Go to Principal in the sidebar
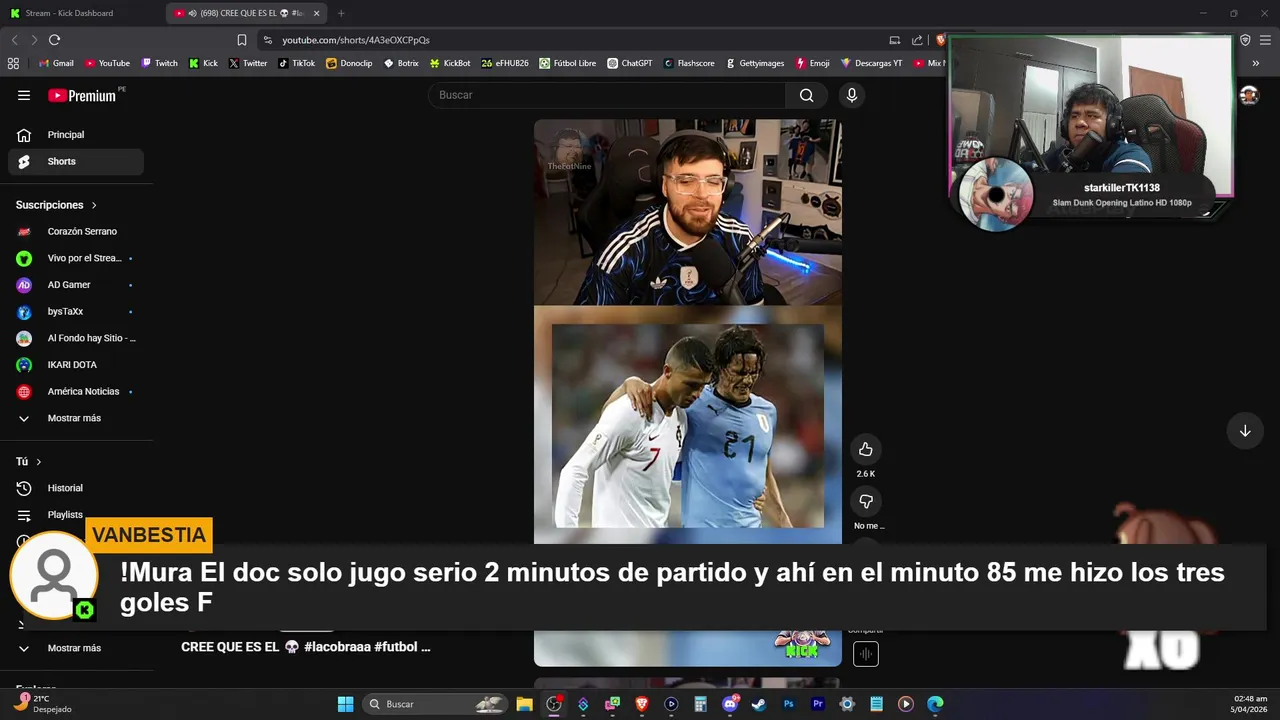Viewport: 1280px width, 720px height. pyautogui.click(x=75, y=135)
